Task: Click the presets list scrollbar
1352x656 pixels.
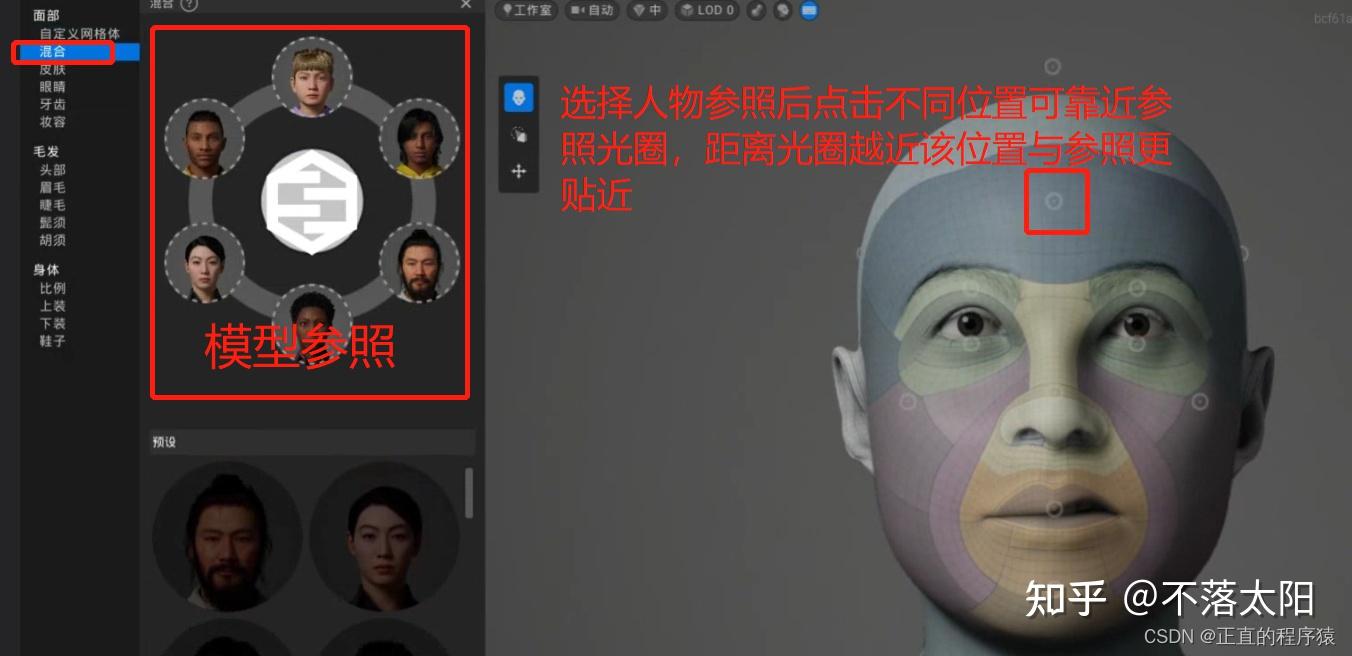Action: point(470,492)
